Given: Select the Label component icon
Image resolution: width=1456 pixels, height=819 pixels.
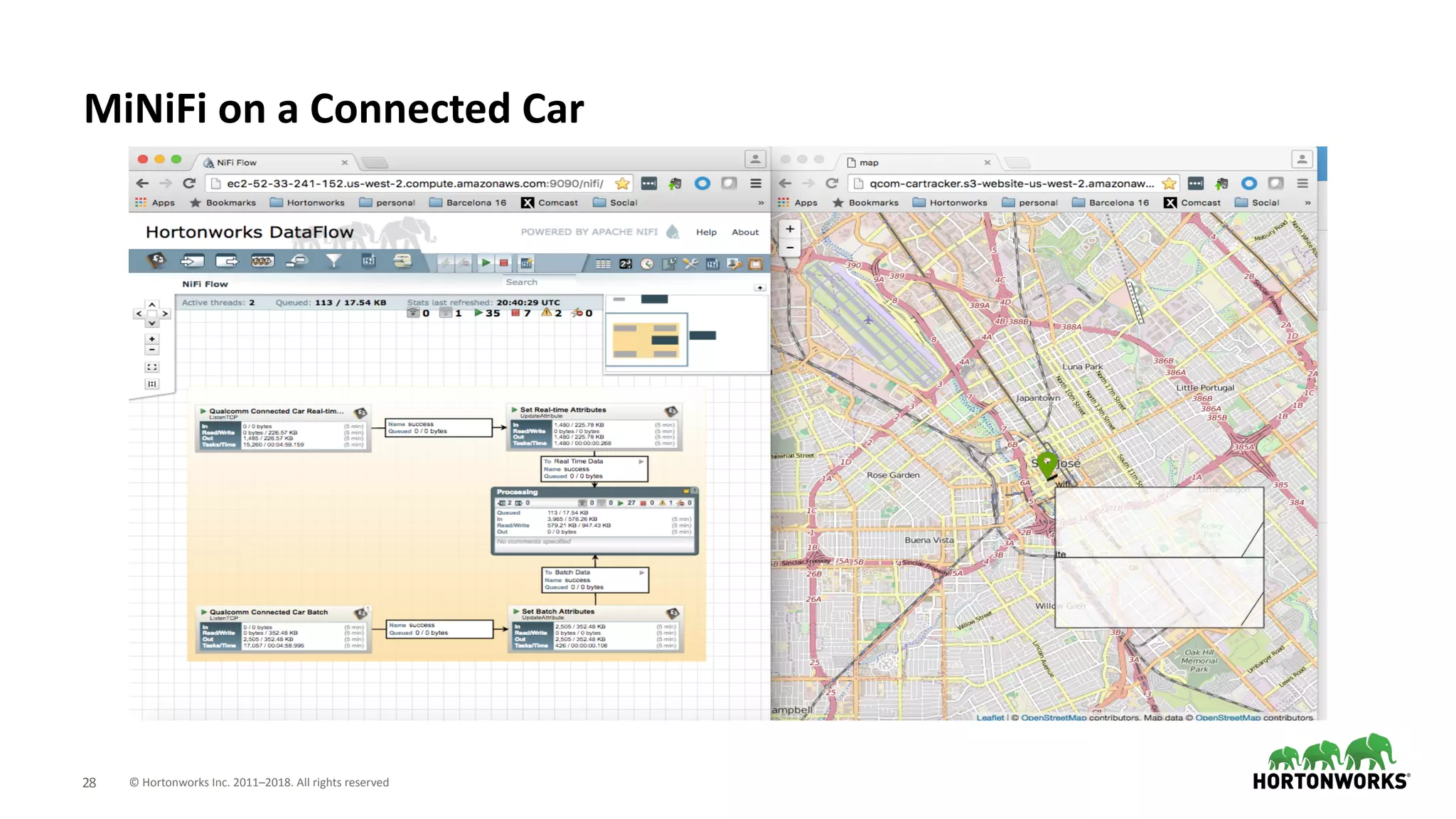Looking at the screenshot, I should coord(403,261).
